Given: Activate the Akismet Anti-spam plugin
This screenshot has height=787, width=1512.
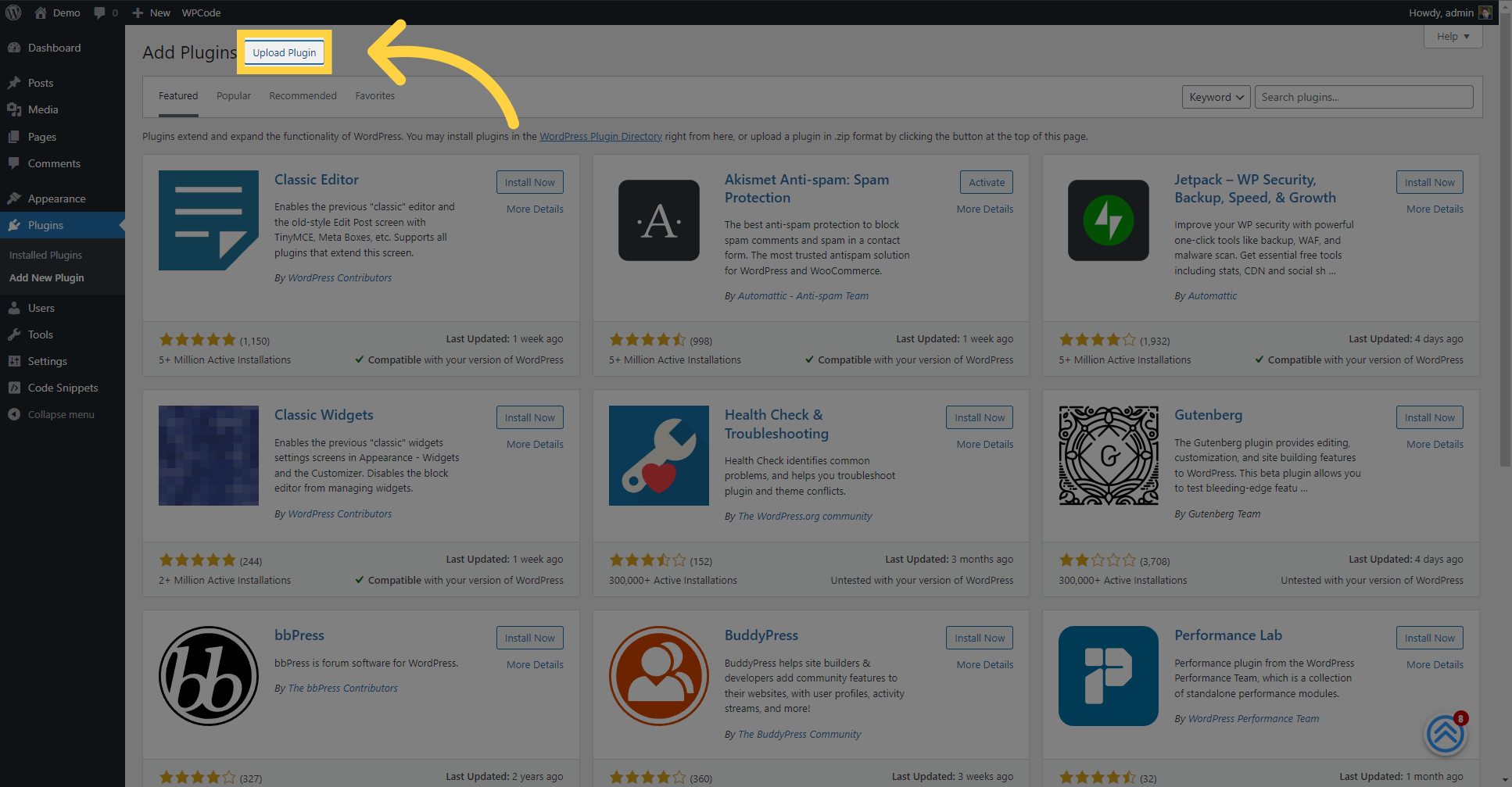Looking at the screenshot, I should [x=987, y=182].
